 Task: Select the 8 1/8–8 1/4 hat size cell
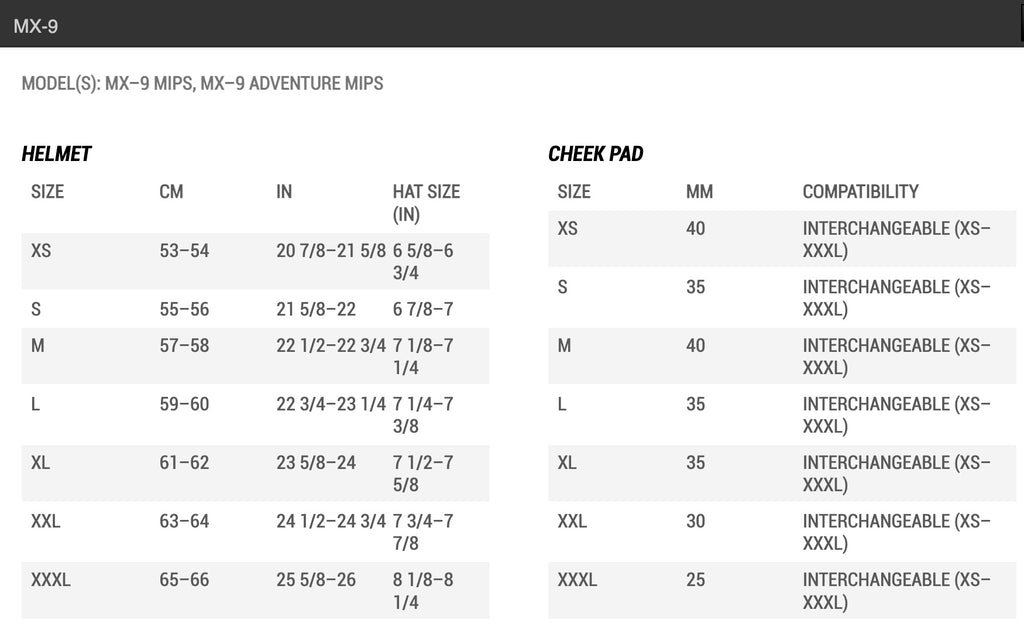coord(423,590)
